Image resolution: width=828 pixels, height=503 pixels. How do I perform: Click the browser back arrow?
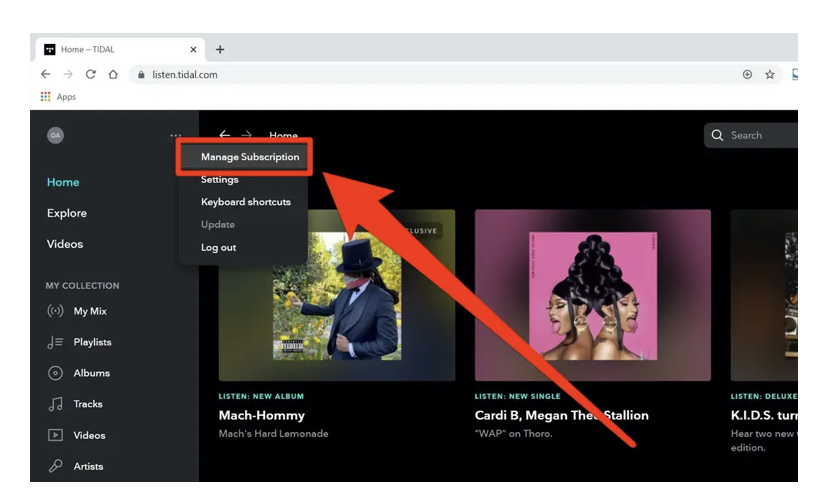pyautogui.click(x=45, y=74)
